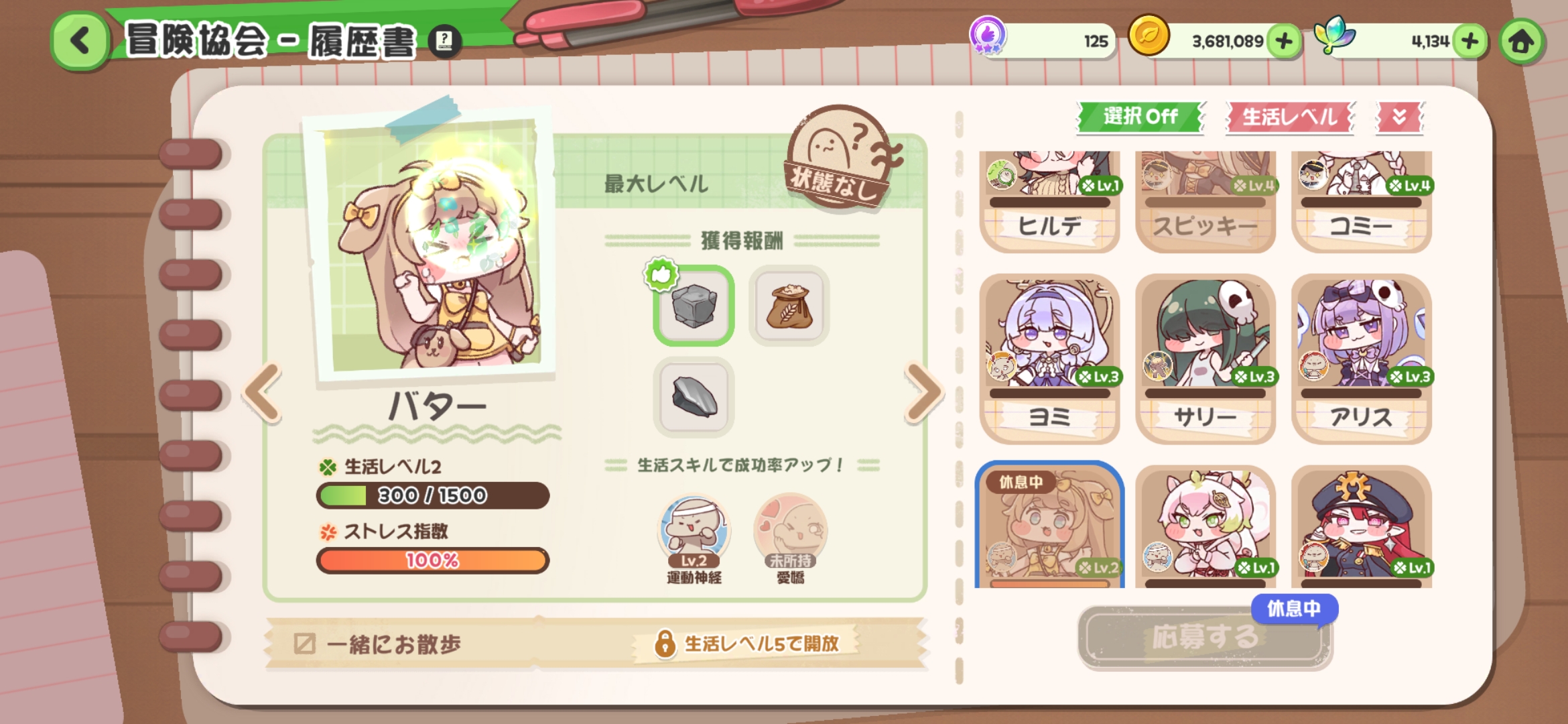
Task: Open help question mark beside 履歴書 title
Action: coord(444,42)
